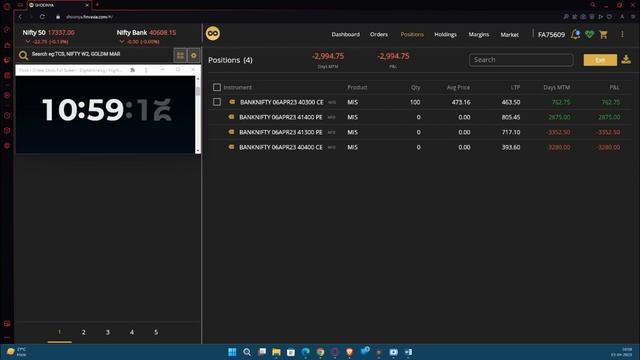This screenshot has height=360, width=640.
Task: Open the taskbar weather widget
Action: coord(17,352)
